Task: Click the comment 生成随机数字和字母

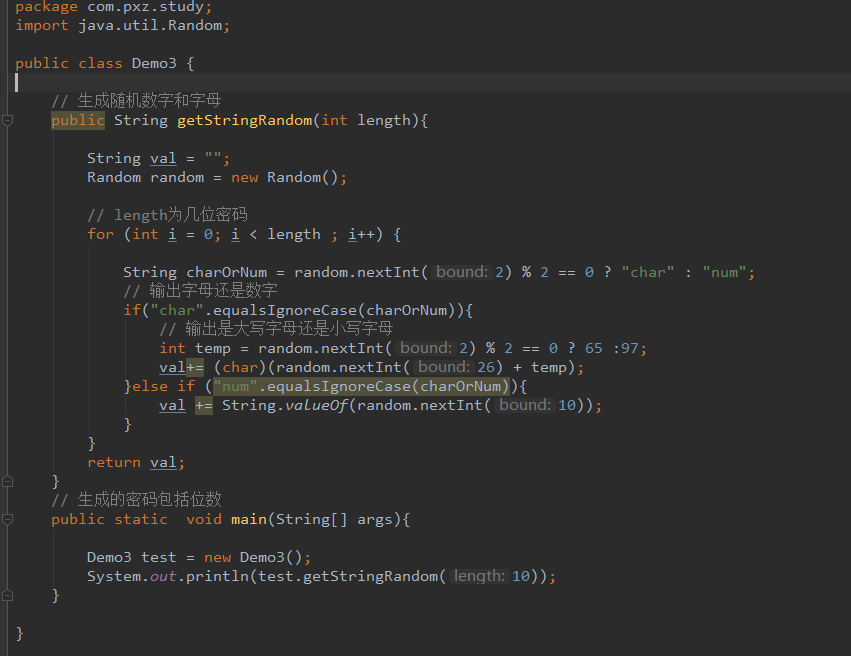Action: 136,100
